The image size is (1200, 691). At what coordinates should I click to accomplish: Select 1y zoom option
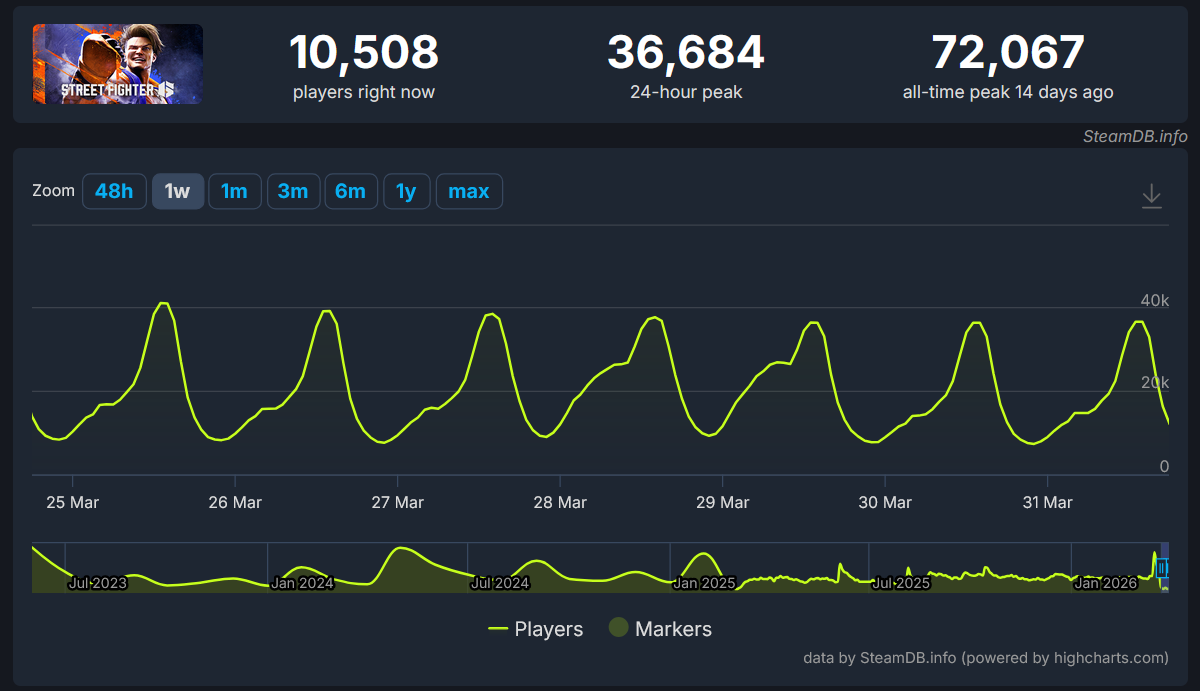tap(407, 191)
